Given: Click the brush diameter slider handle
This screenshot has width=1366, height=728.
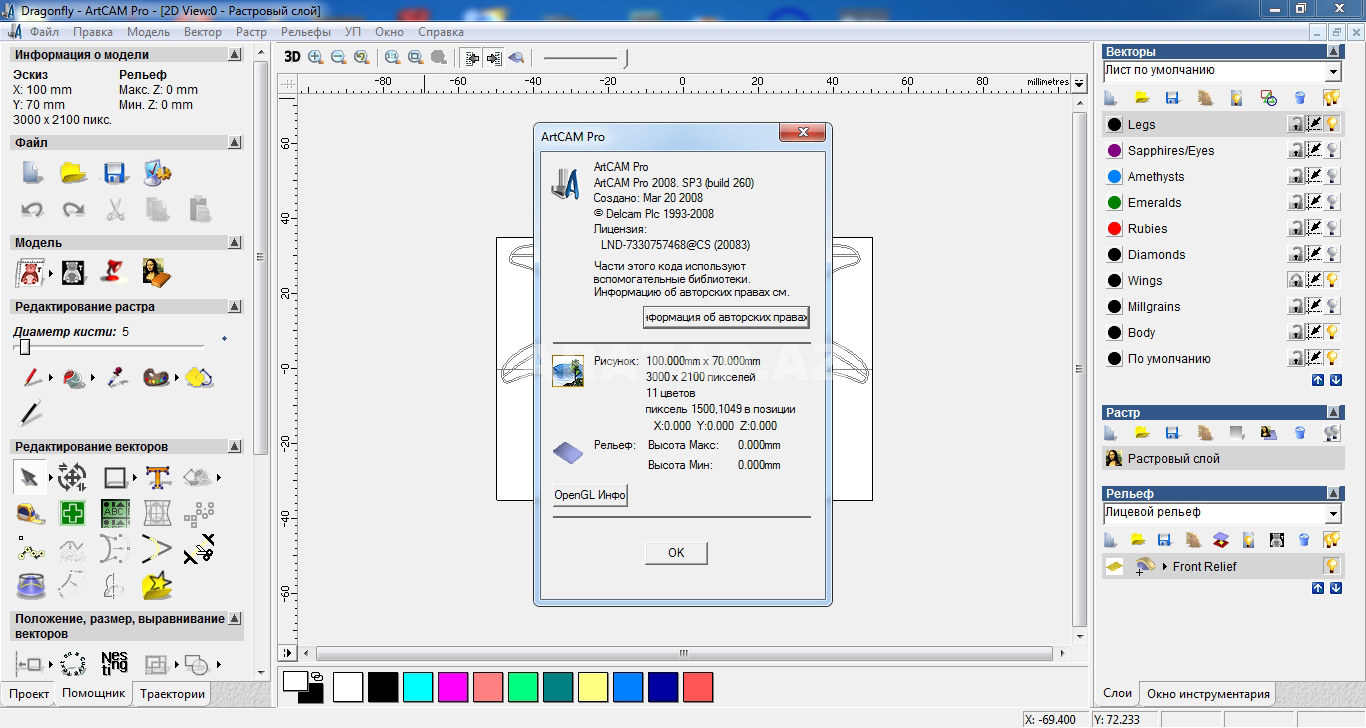Looking at the screenshot, I should tap(25, 347).
